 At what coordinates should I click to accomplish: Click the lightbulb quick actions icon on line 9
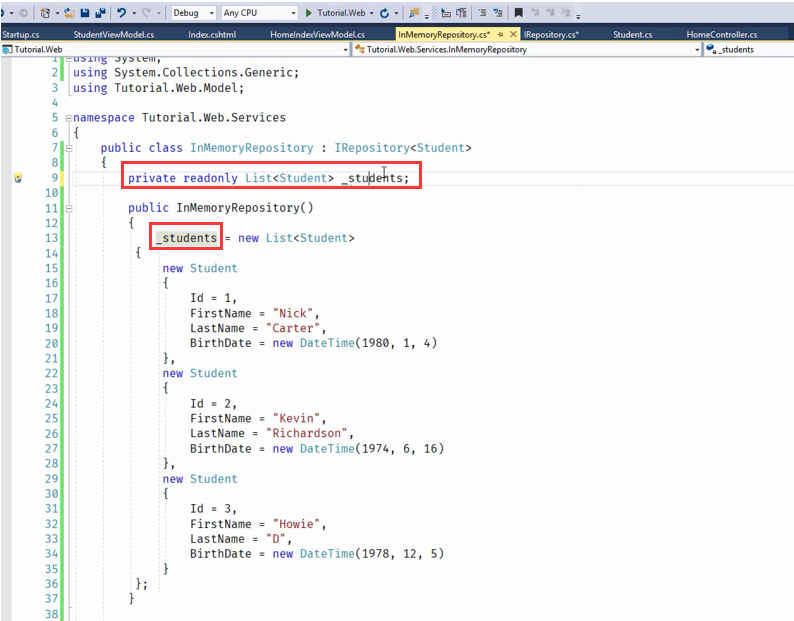(17, 178)
